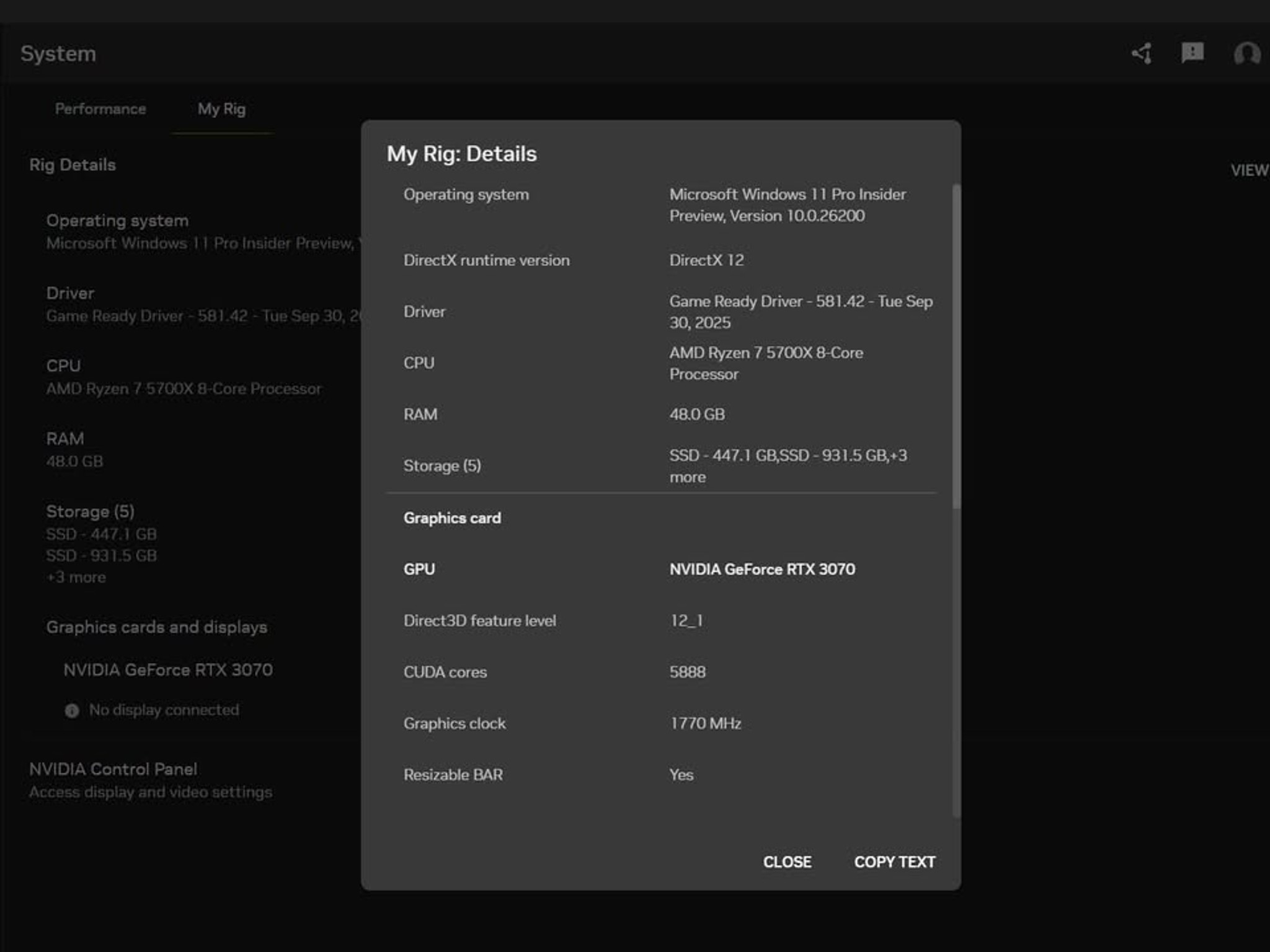Screen dimensions: 1270x952
Task: Switch to the Performance tab
Action: 100,108
